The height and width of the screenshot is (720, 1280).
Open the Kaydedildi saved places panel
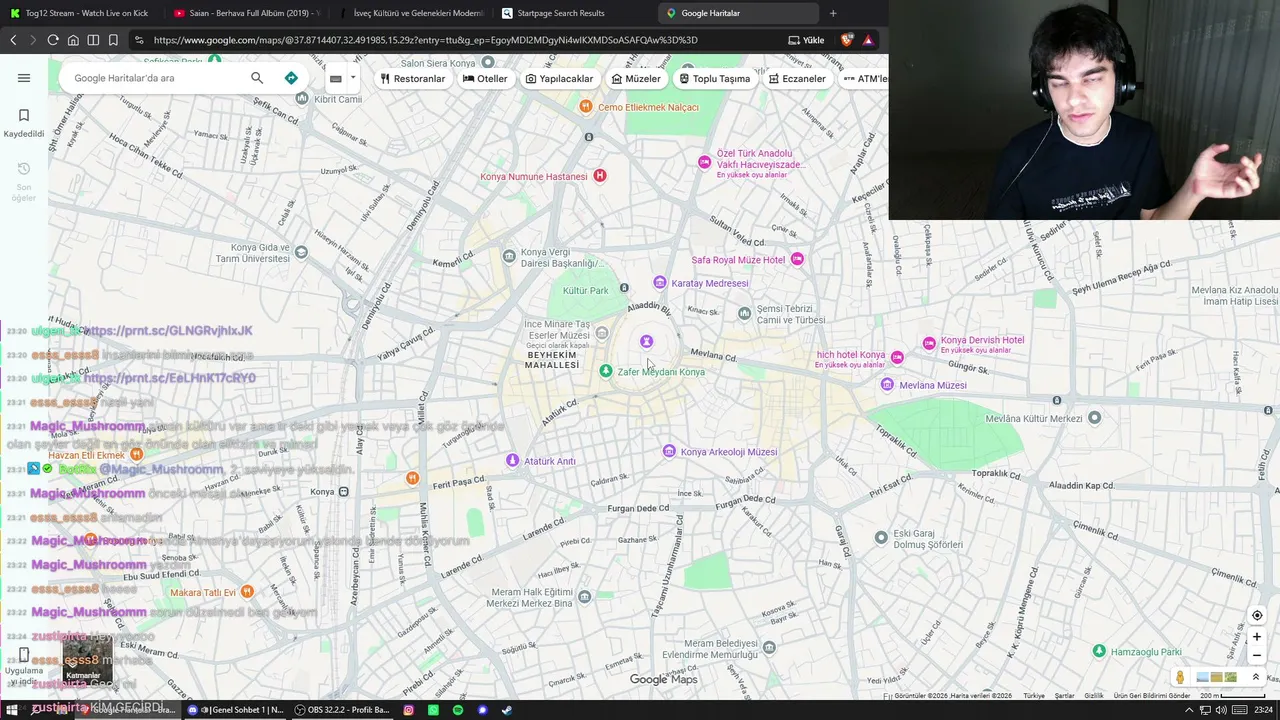click(24, 123)
